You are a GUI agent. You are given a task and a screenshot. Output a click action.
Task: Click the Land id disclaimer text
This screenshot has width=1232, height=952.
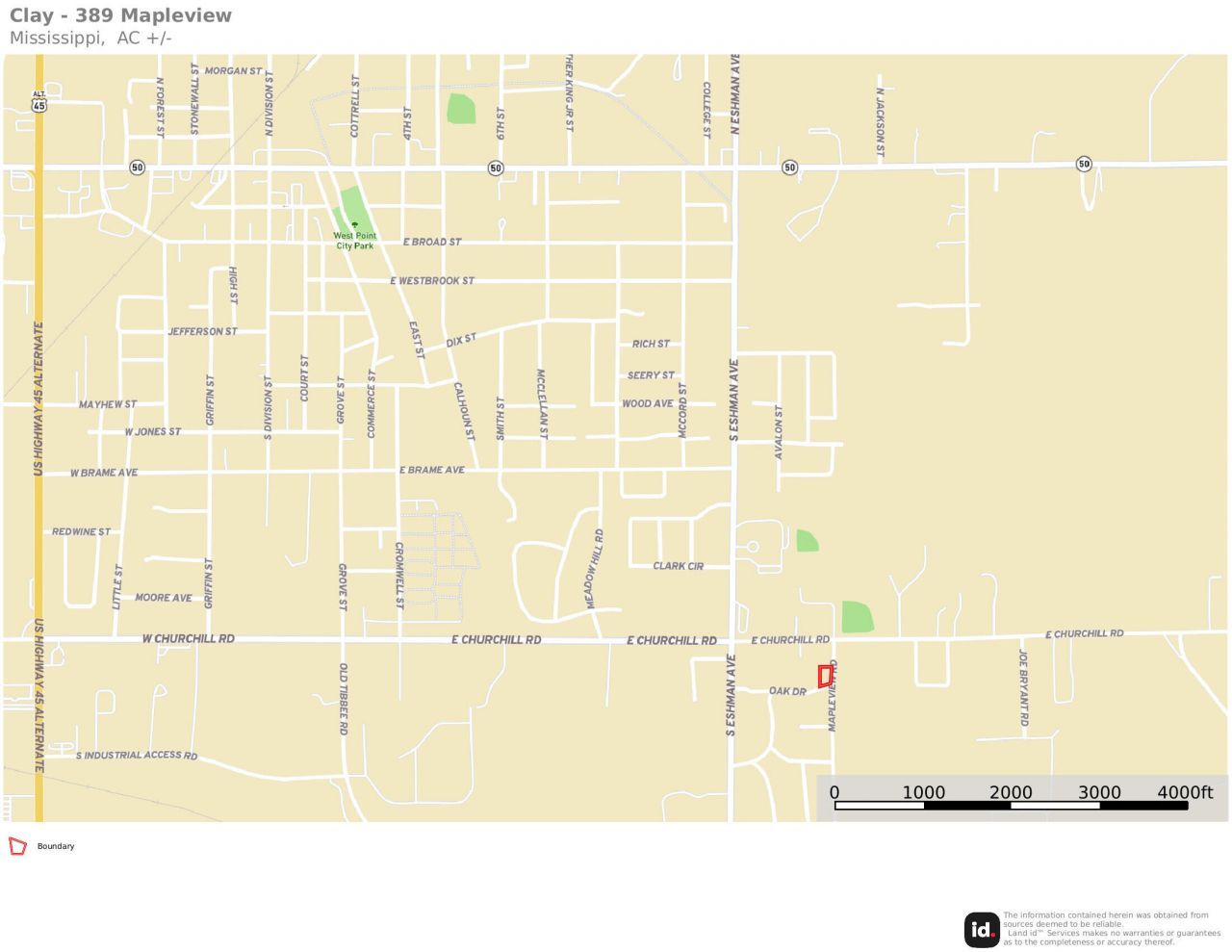1112,929
